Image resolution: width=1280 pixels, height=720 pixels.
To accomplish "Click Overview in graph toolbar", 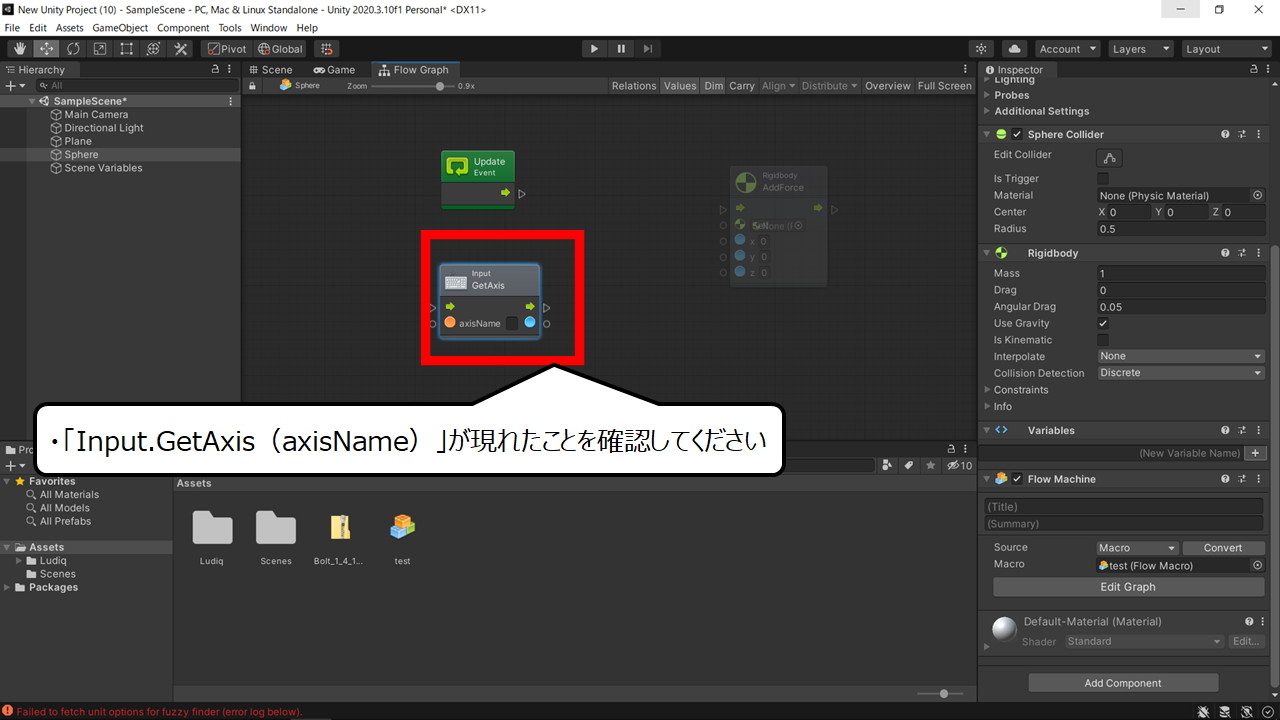I will click(x=888, y=86).
